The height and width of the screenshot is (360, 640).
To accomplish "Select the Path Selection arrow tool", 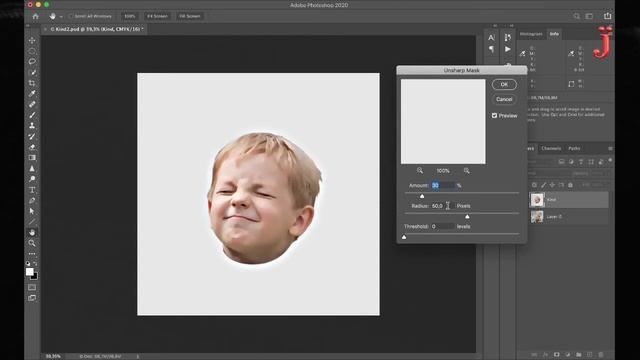I will click(x=32, y=211).
